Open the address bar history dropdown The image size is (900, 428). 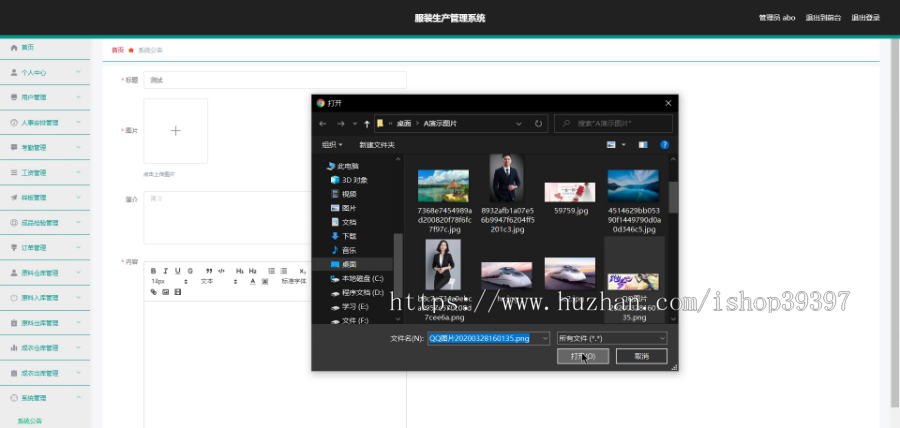click(519, 123)
